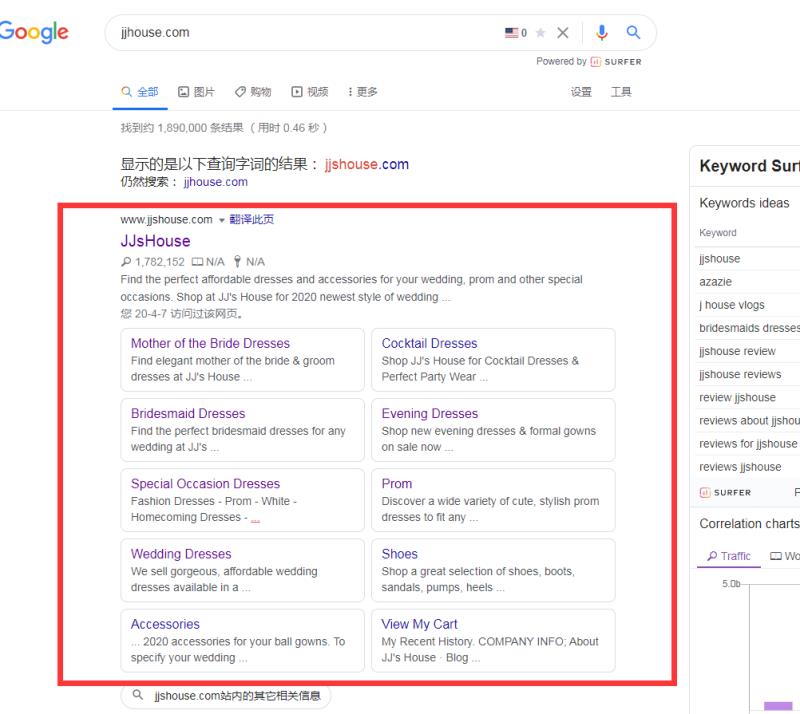
Task: Open Shoes sitelink
Action: coord(399,554)
